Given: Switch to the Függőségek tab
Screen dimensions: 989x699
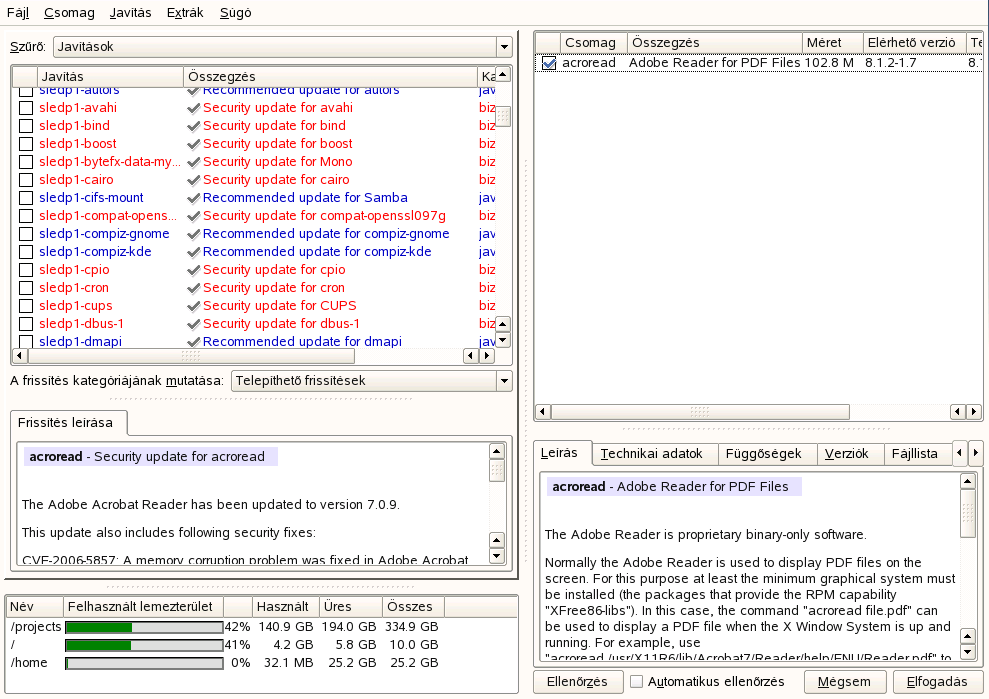Looking at the screenshot, I should pyautogui.click(x=763, y=454).
